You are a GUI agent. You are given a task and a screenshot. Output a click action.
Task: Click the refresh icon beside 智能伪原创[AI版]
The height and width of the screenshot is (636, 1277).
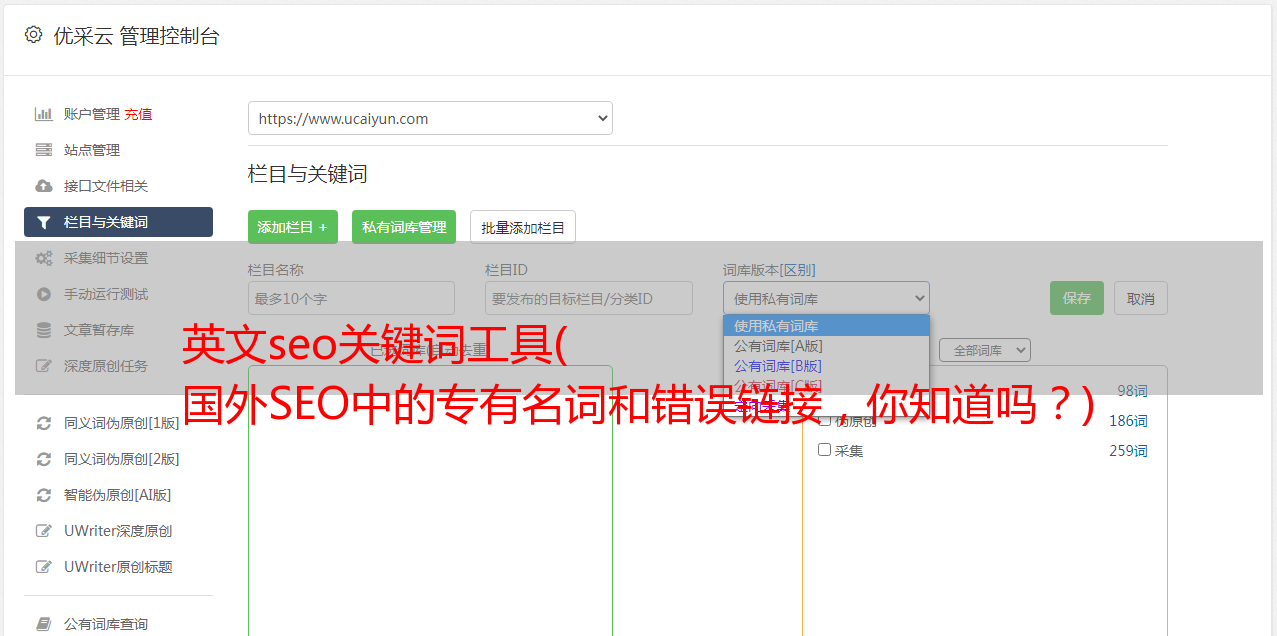point(44,495)
